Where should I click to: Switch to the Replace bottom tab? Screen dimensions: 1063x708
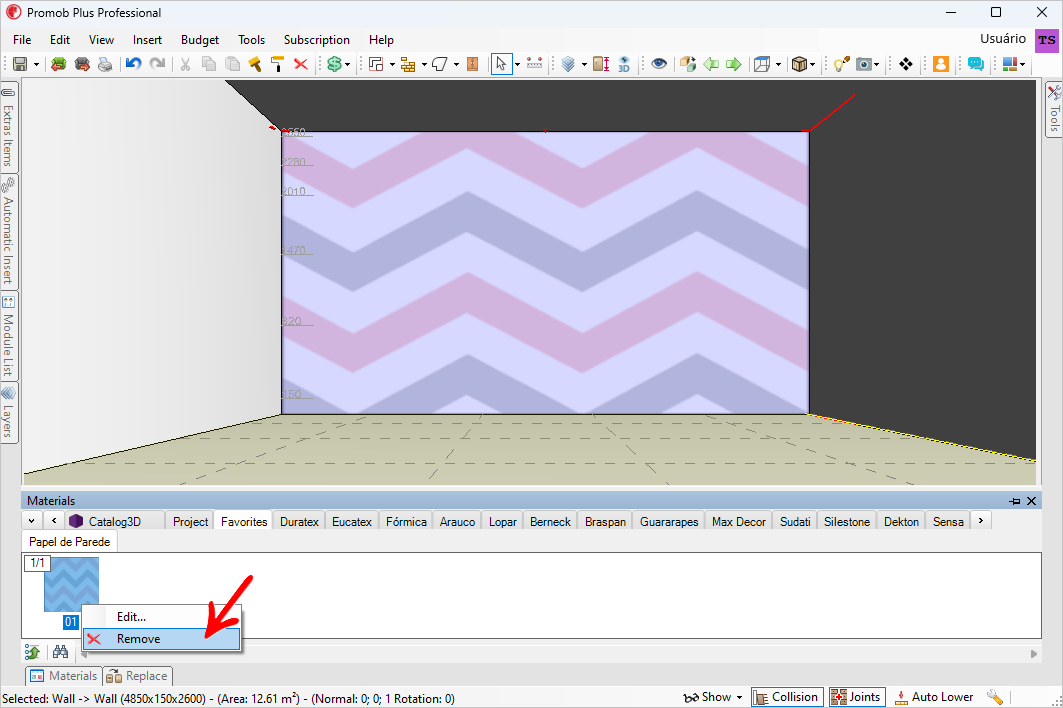click(x=138, y=676)
